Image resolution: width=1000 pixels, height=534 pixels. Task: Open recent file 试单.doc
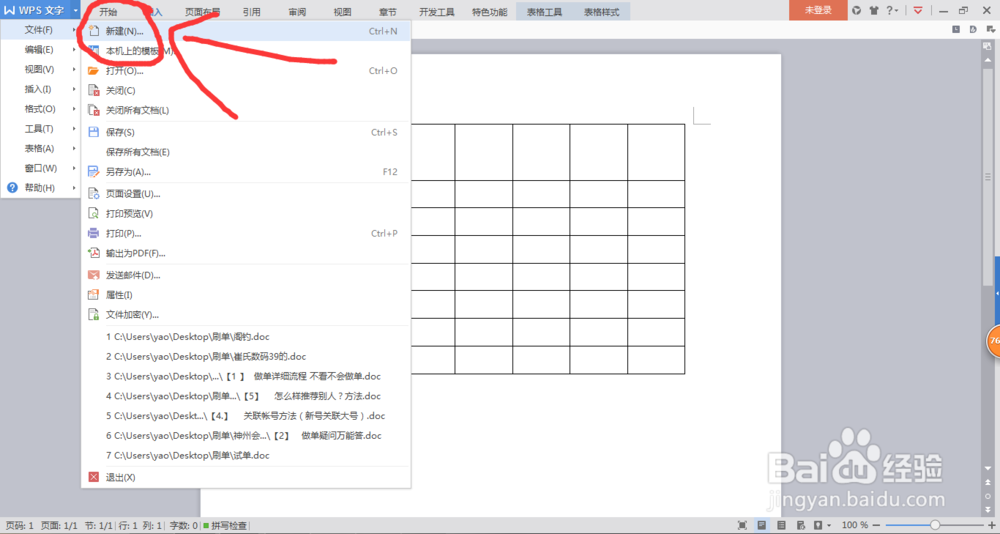[x=246, y=456]
